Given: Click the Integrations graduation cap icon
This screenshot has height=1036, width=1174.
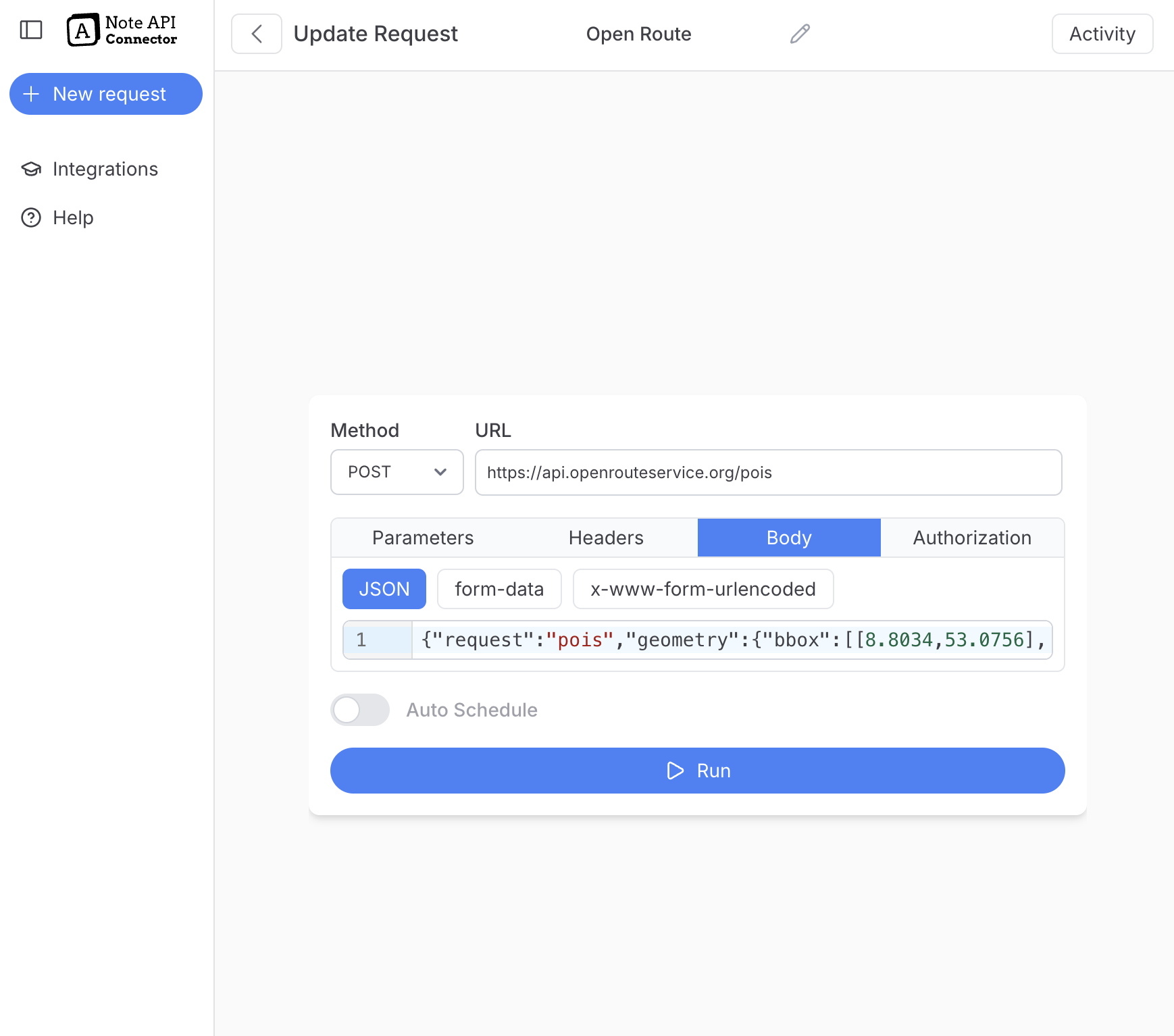Looking at the screenshot, I should tap(31, 169).
